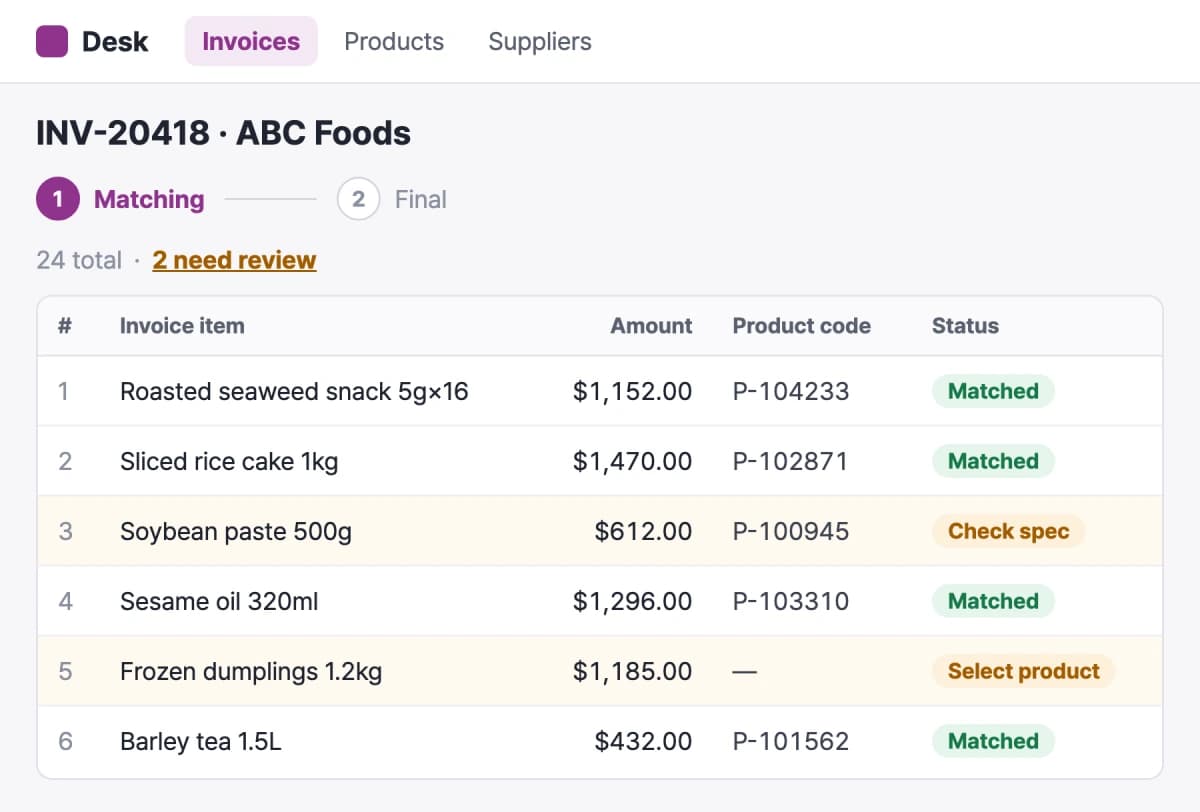Click Matched badge for Roasted seaweed snack

click(x=993, y=391)
